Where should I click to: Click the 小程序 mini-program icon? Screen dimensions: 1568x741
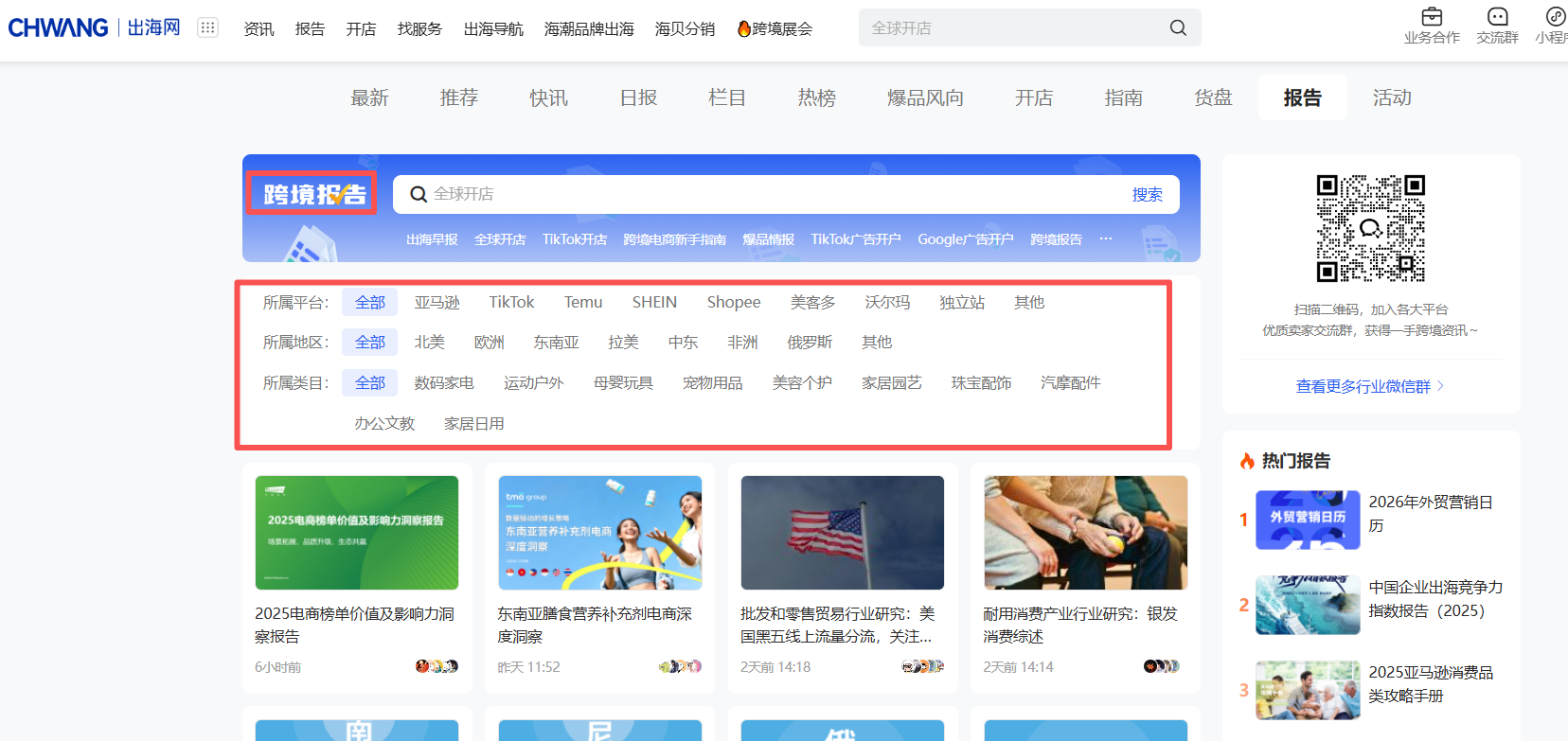[1555, 17]
